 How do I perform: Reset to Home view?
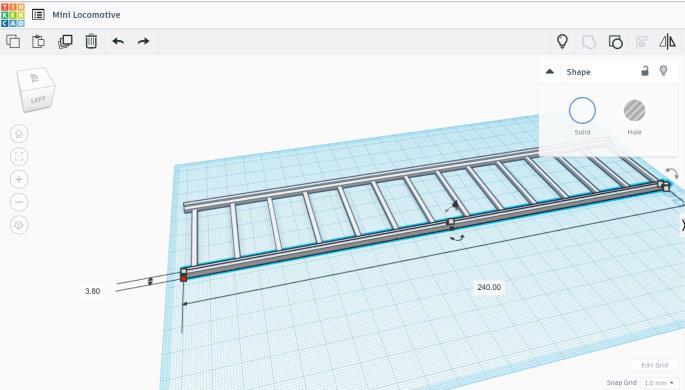point(19,134)
